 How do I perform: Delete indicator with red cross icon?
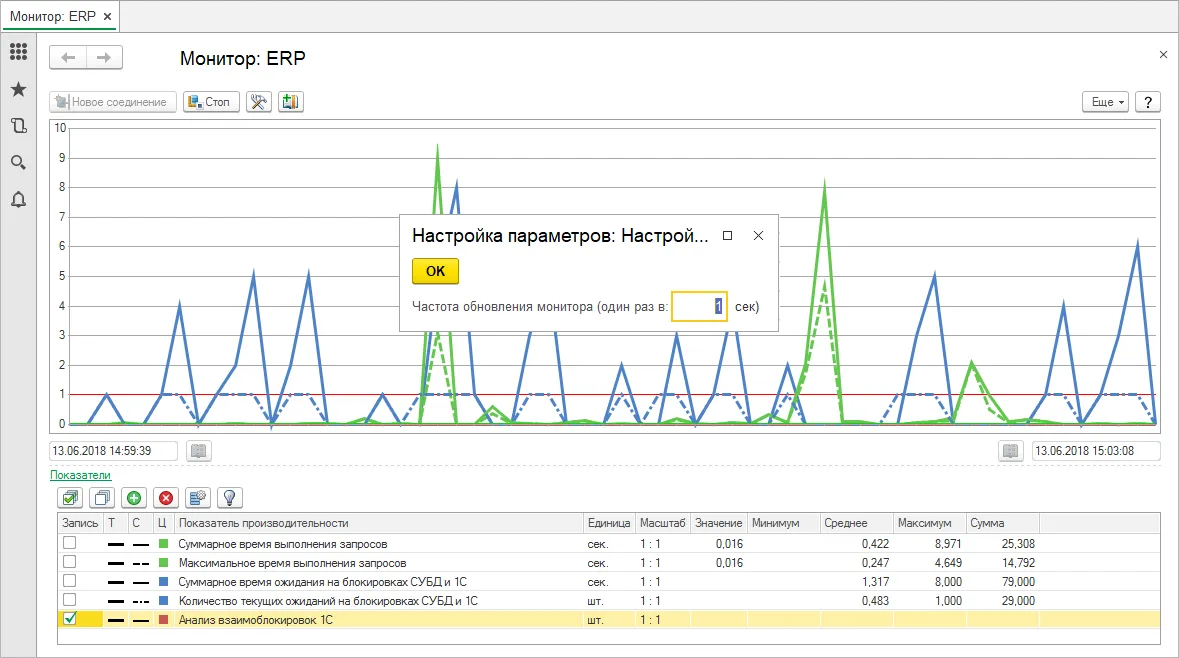pos(166,497)
